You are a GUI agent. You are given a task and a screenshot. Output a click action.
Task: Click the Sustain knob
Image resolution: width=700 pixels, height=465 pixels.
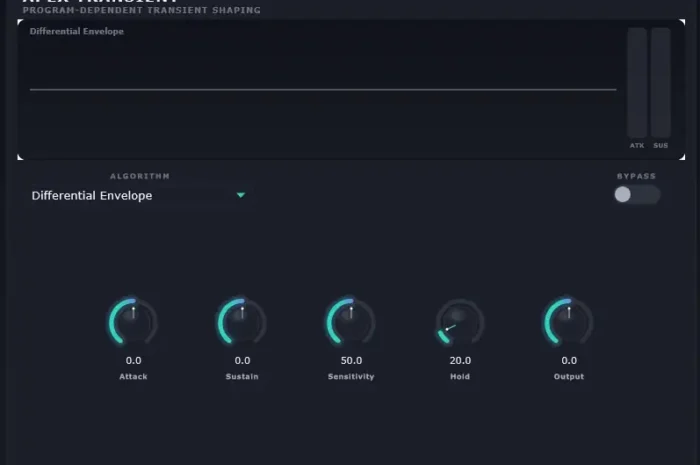pos(242,322)
